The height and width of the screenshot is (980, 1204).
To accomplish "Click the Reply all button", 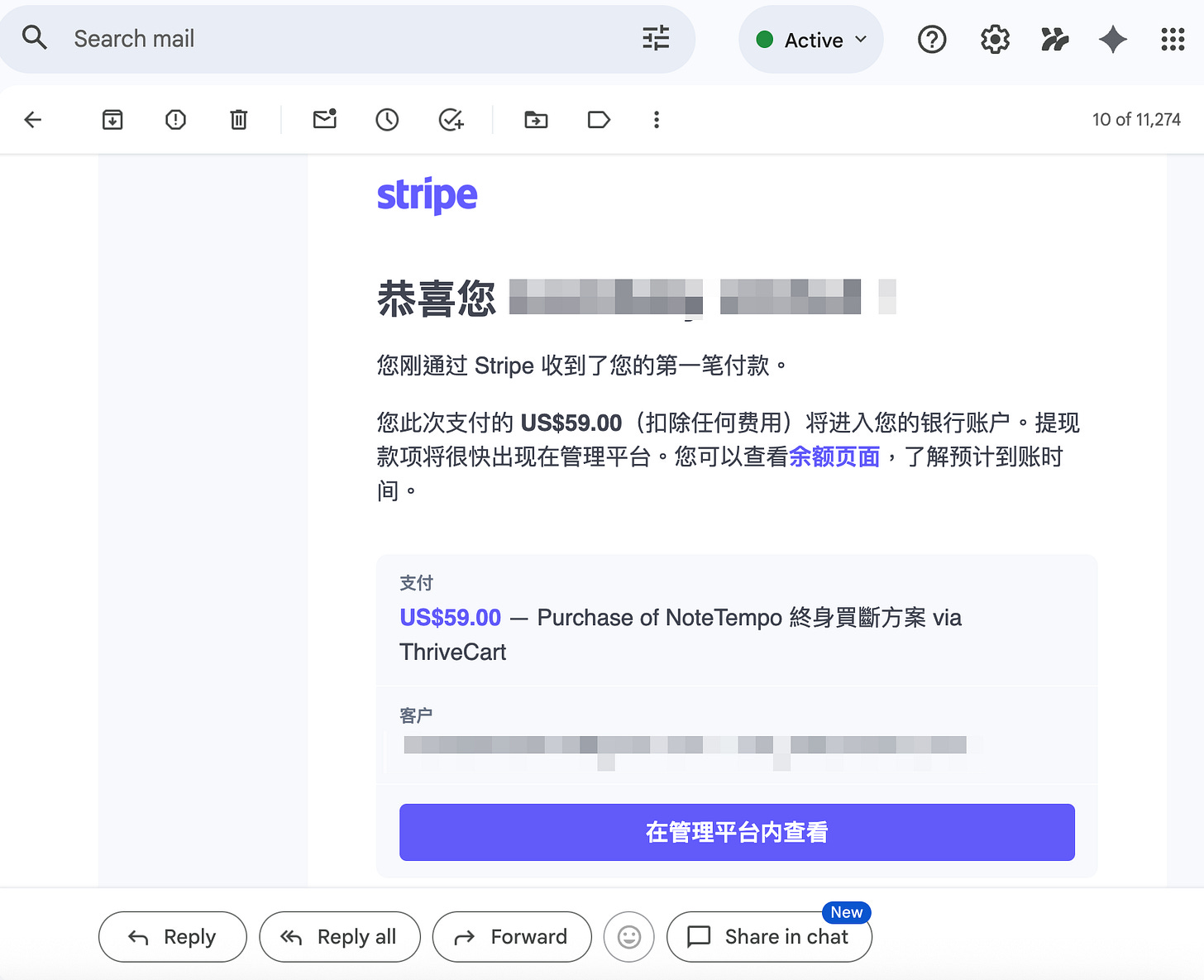I will point(340,937).
